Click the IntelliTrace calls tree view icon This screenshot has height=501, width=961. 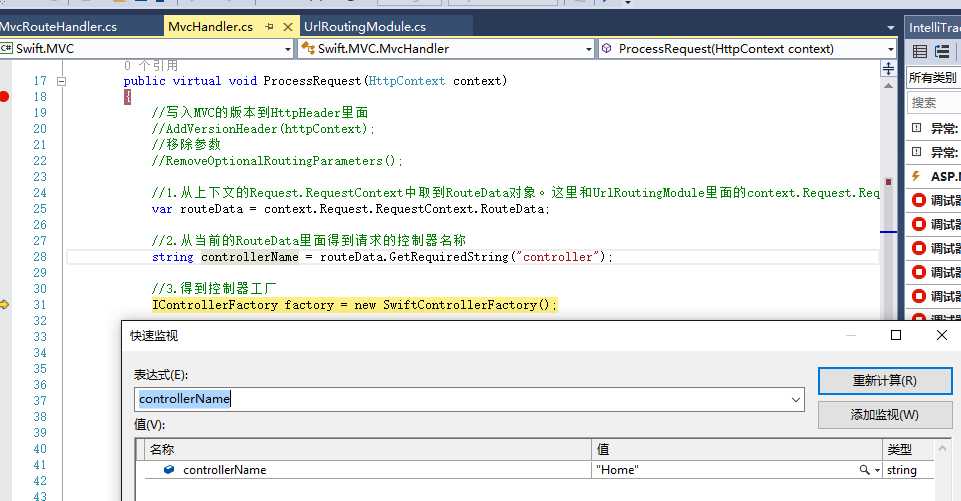point(943,52)
